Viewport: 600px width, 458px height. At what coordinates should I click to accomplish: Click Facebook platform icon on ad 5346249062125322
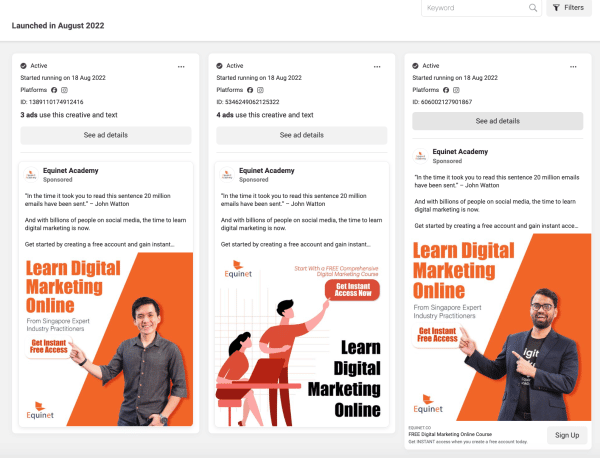point(250,90)
